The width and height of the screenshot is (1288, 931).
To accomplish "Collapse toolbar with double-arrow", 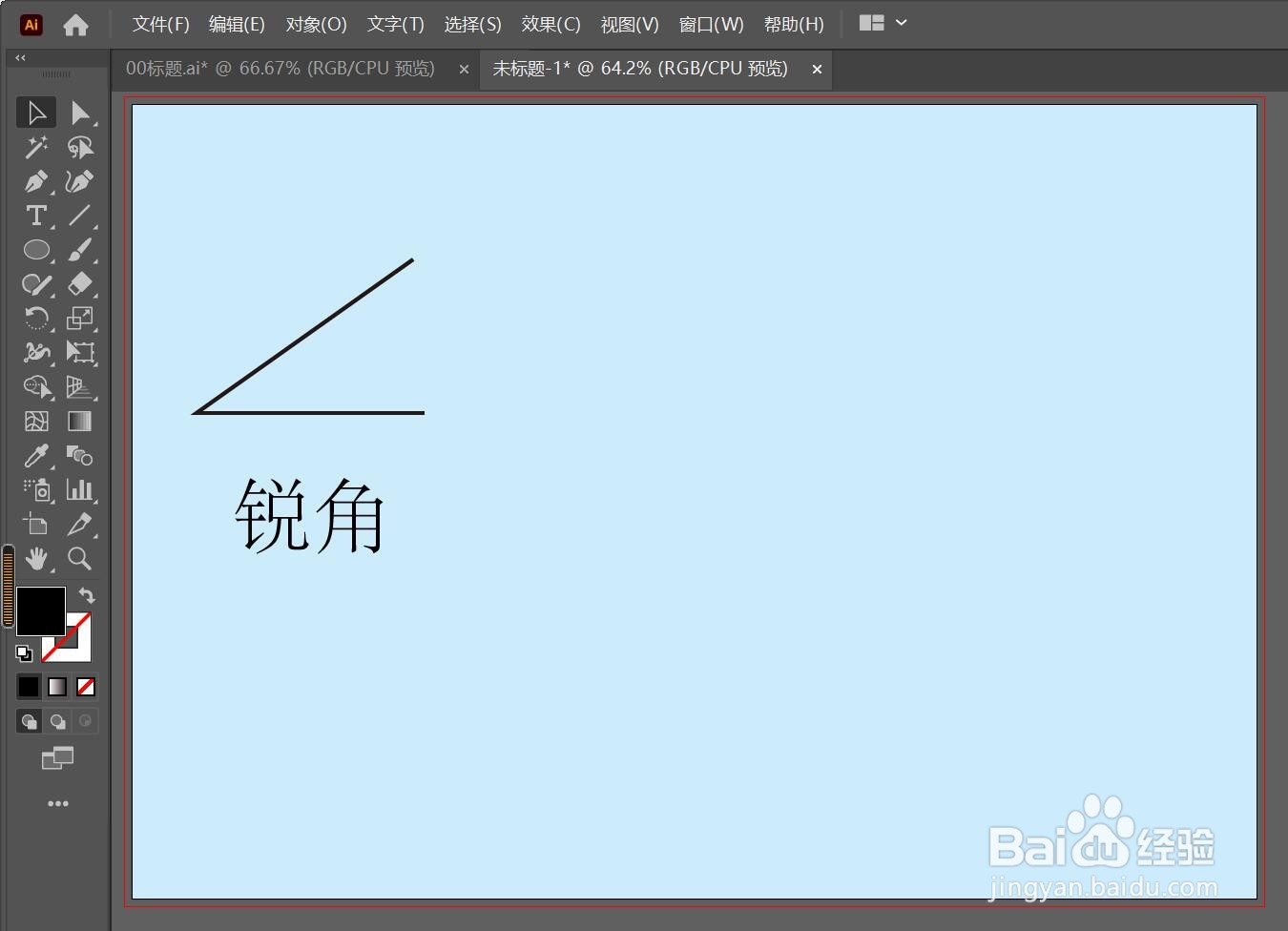I will (x=20, y=58).
